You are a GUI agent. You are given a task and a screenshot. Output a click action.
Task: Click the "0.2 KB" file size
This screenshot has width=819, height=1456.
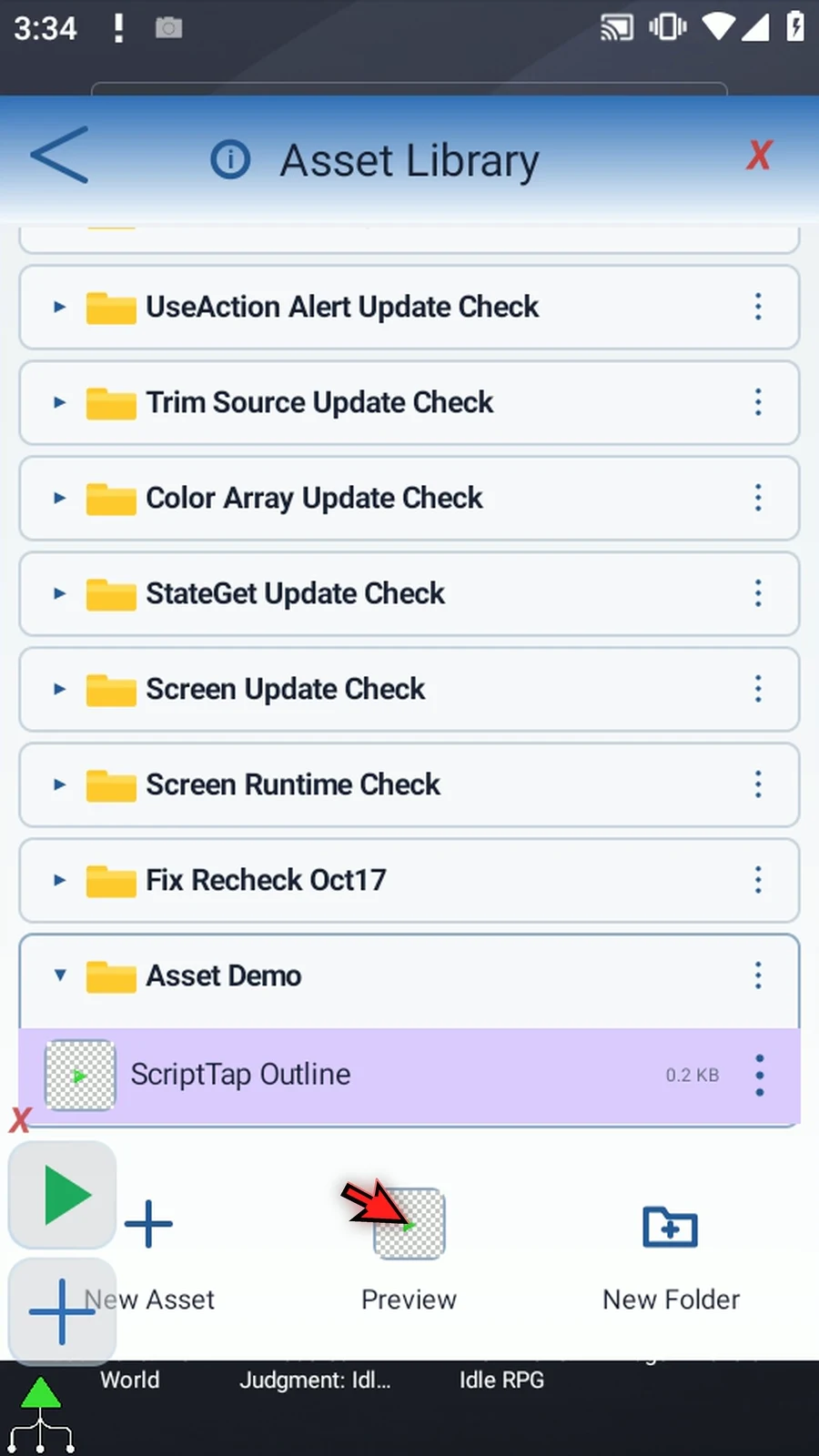(x=693, y=1076)
